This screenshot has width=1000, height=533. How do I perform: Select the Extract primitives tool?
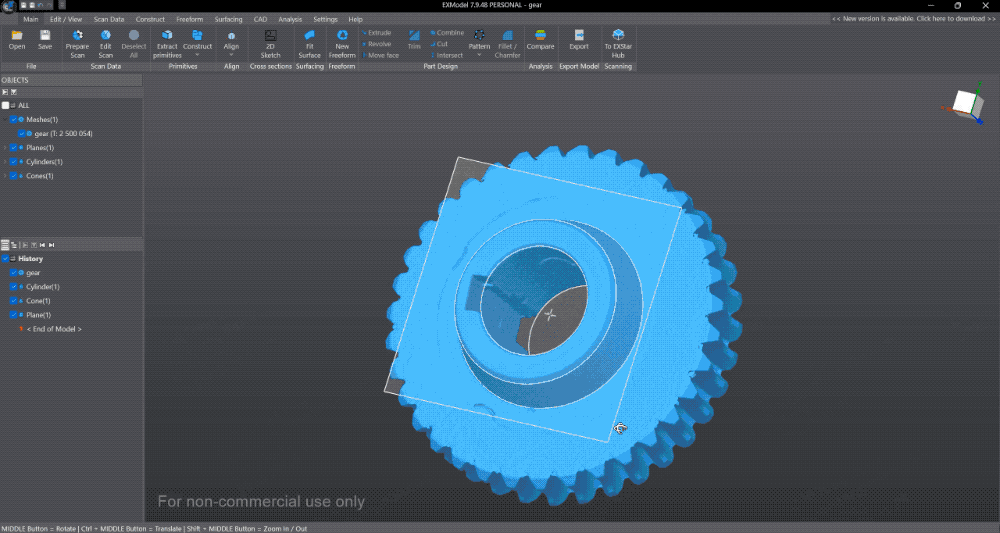(x=167, y=43)
